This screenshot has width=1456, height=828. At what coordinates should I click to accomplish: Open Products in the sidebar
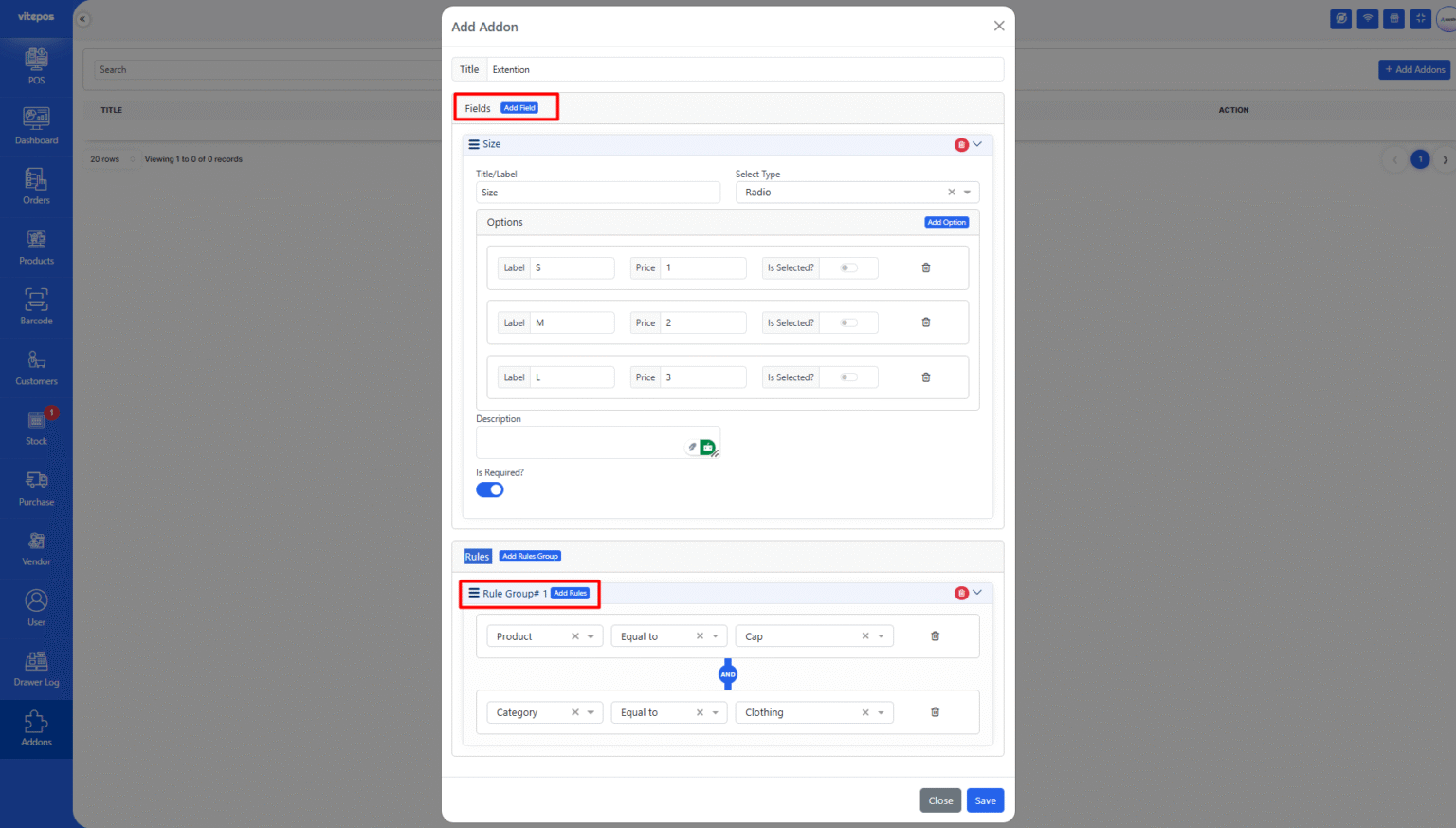[36, 247]
